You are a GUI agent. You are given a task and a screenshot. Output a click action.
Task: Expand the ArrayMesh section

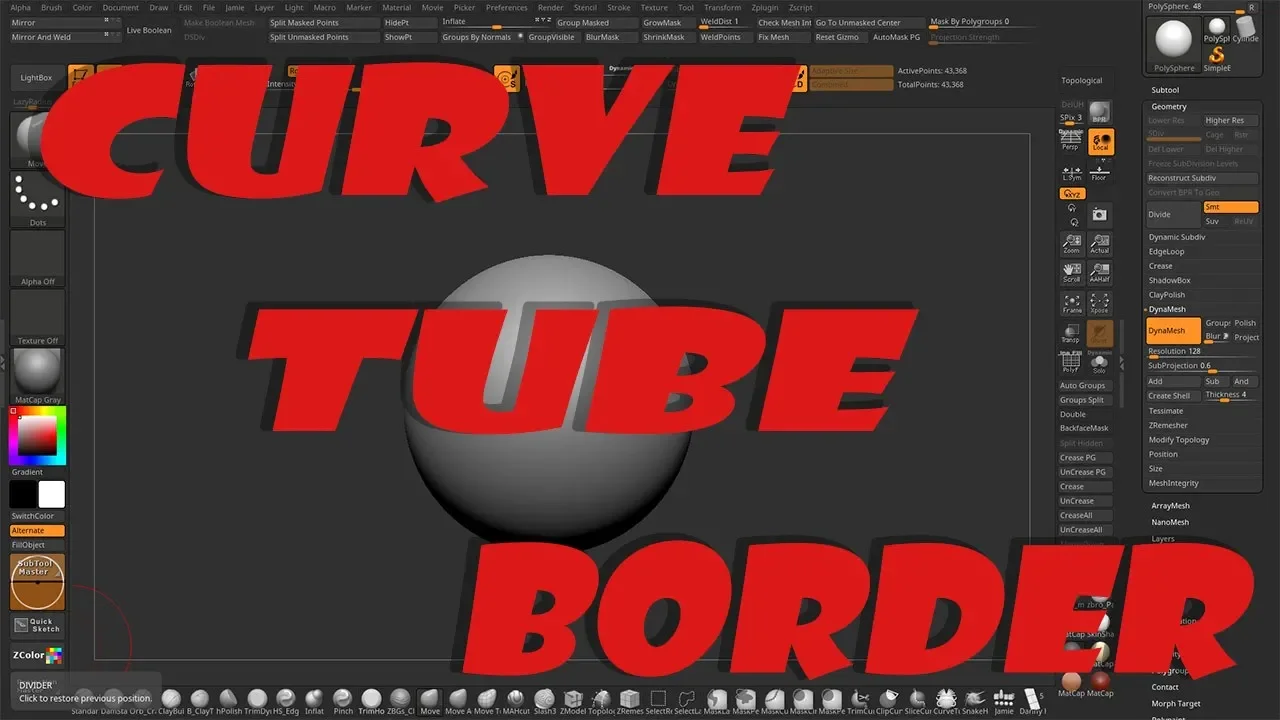pyautogui.click(x=1170, y=506)
